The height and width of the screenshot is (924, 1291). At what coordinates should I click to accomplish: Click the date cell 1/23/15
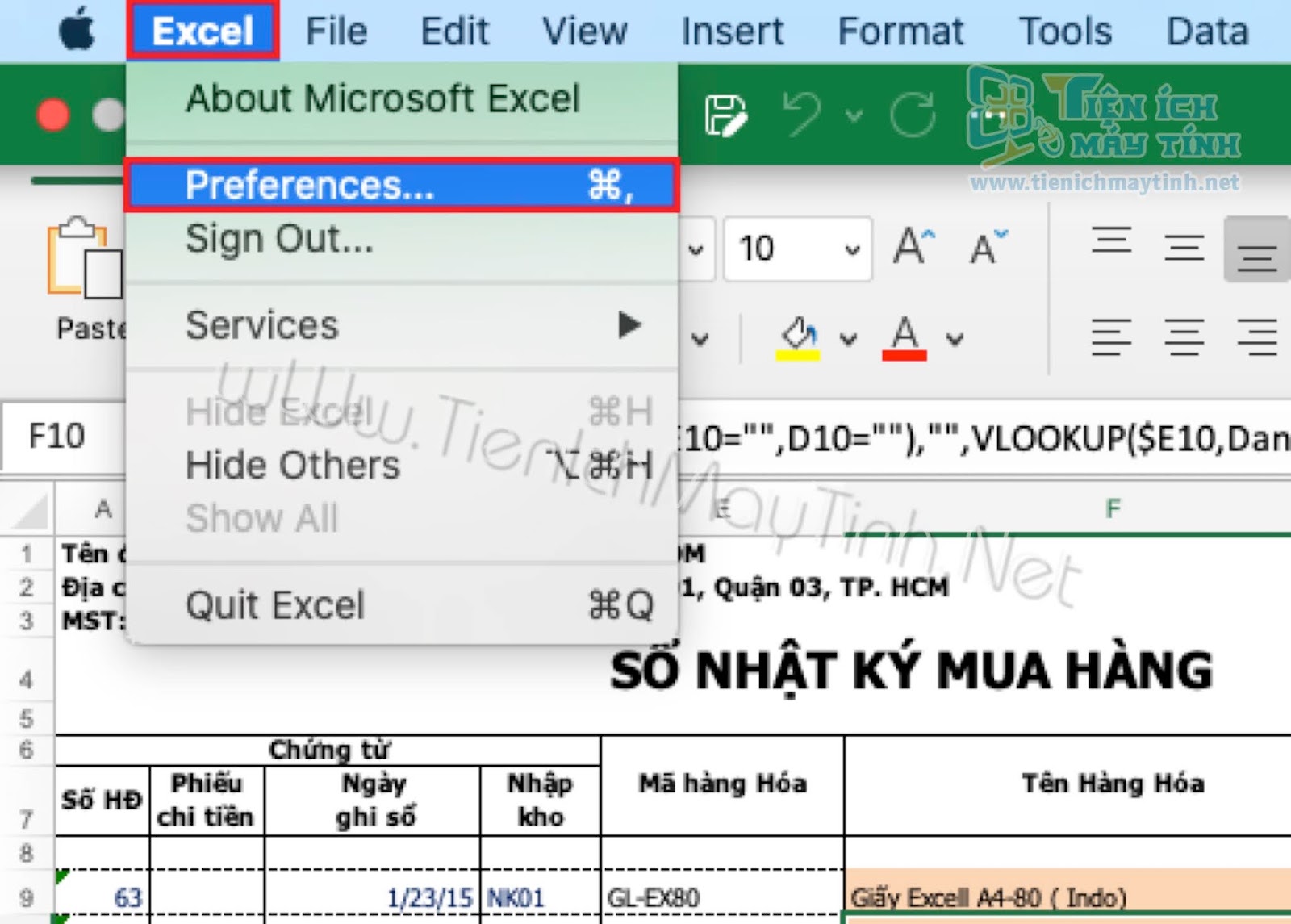tap(373, 897)
